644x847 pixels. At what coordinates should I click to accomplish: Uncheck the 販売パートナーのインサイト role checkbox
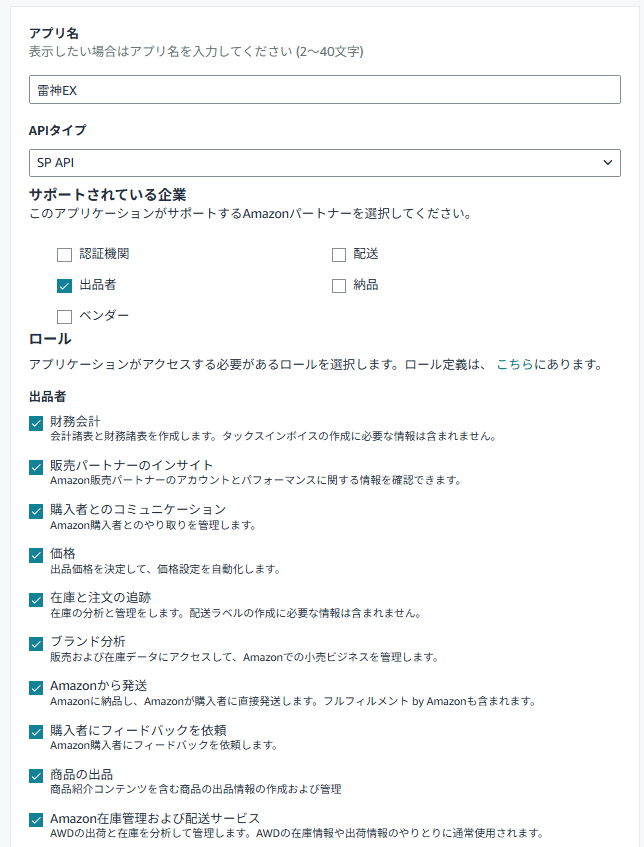[36, 467]
